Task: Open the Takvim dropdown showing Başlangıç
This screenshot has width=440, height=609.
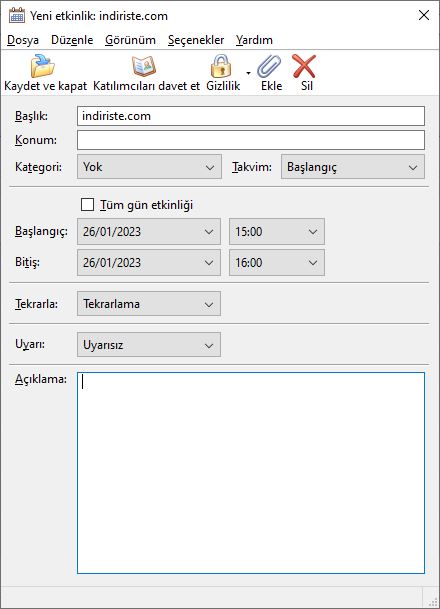Action: coord(353,167)
